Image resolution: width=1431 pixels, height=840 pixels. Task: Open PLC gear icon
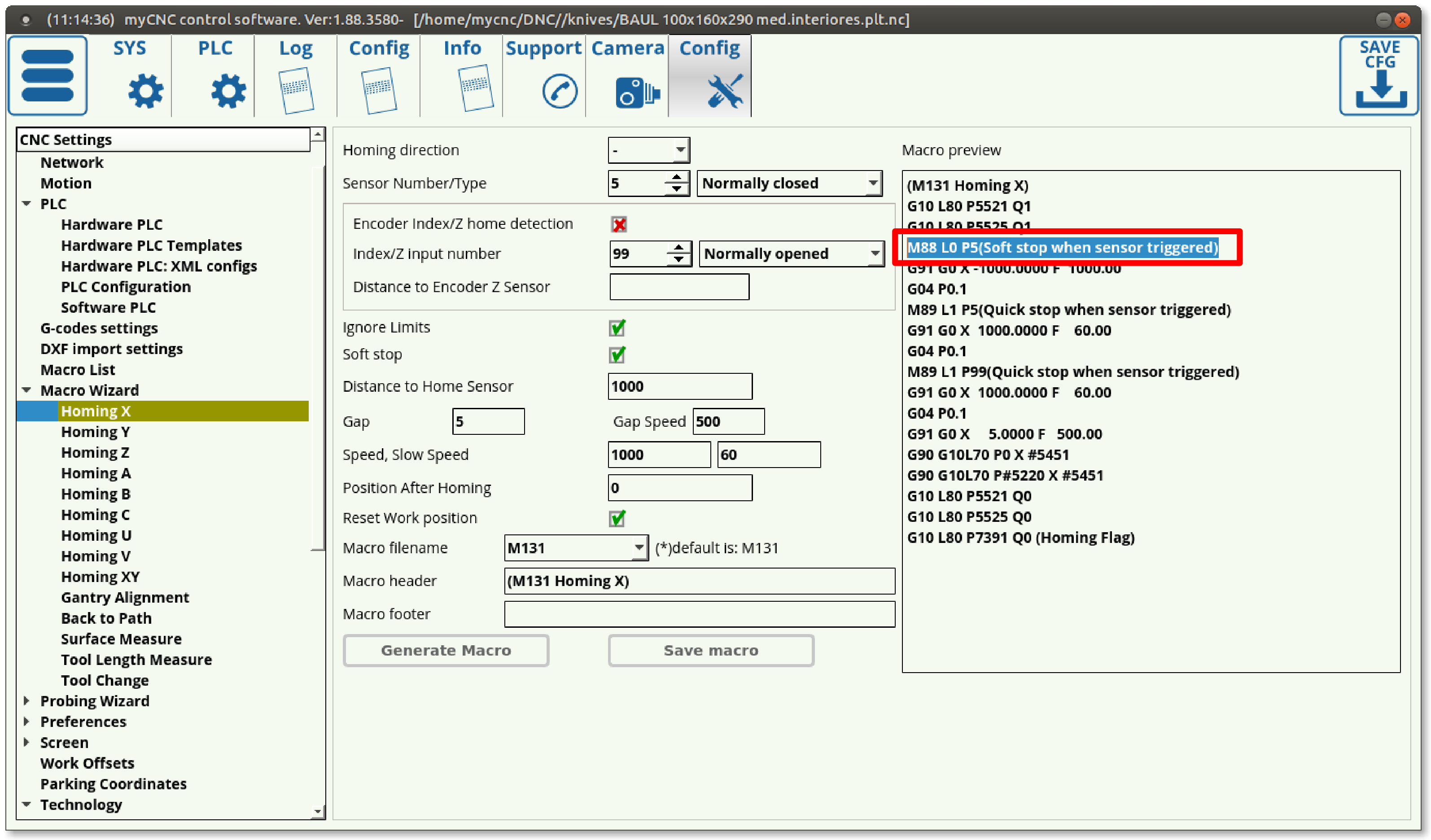point(228,91)
